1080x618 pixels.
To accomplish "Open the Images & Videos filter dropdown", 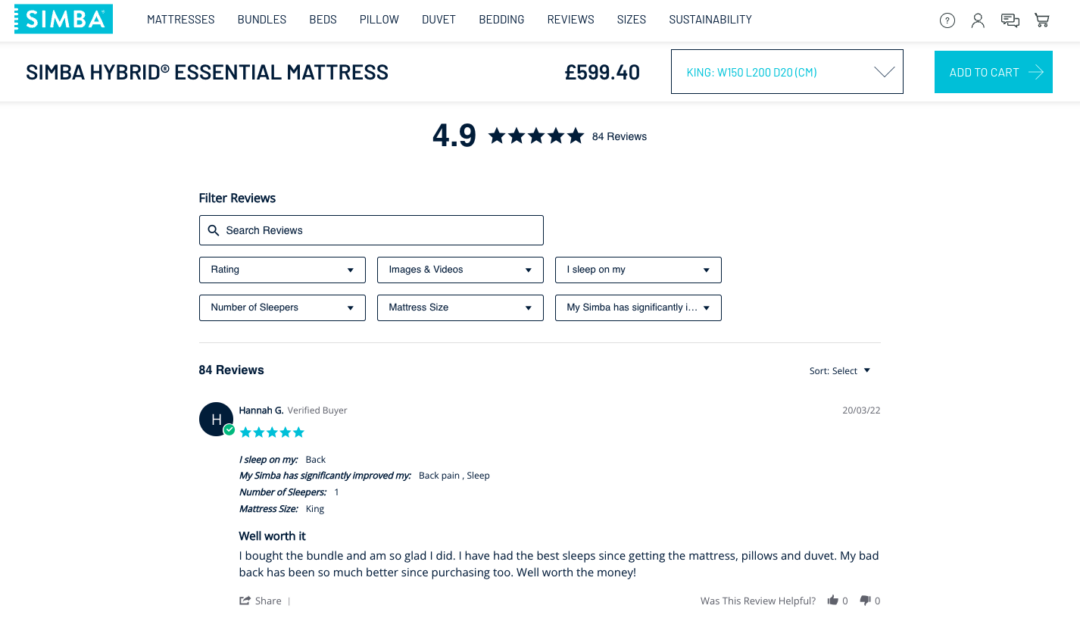I will click(460, 270).
